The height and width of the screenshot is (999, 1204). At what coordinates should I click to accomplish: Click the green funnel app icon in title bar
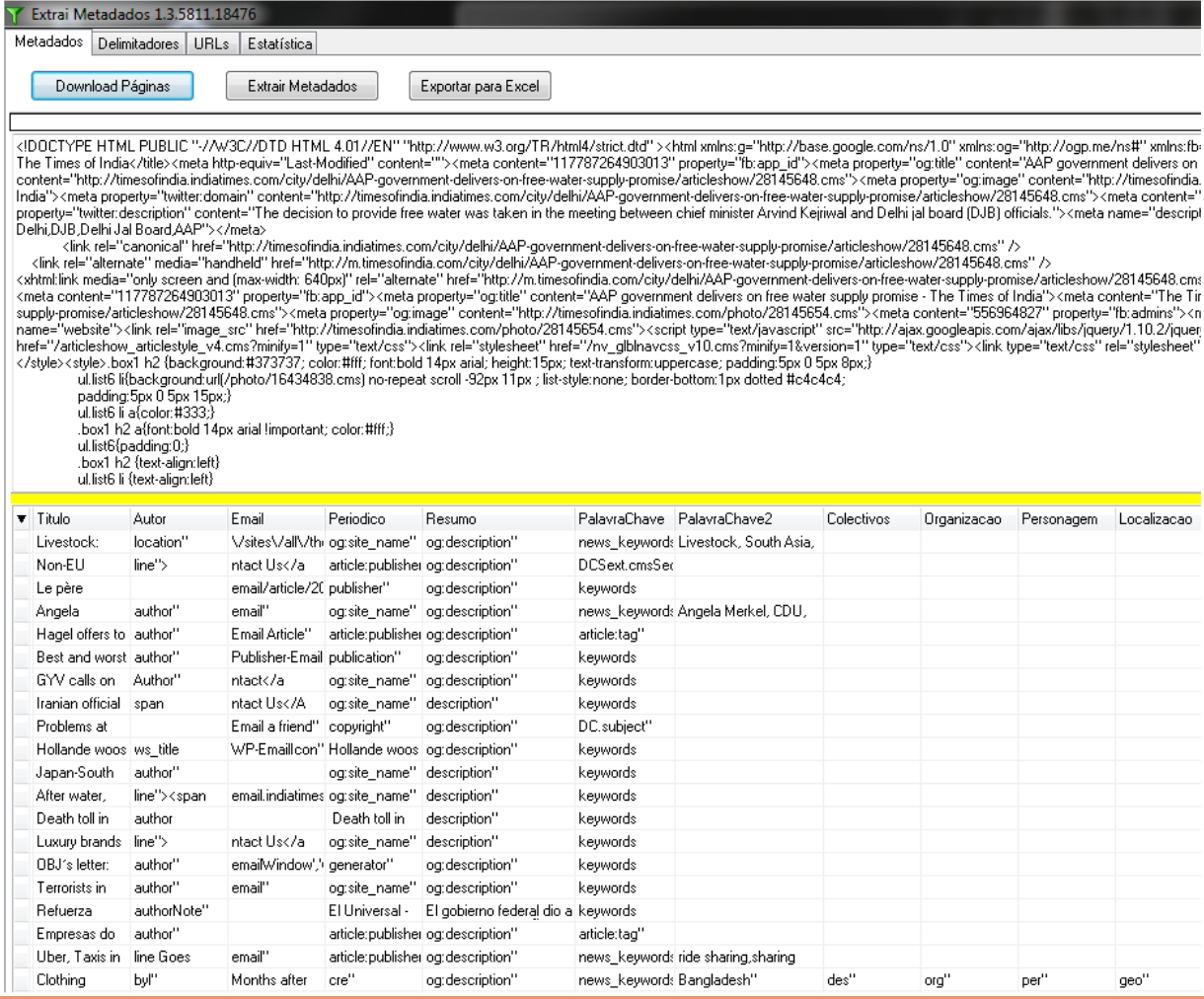coord(14,14)
